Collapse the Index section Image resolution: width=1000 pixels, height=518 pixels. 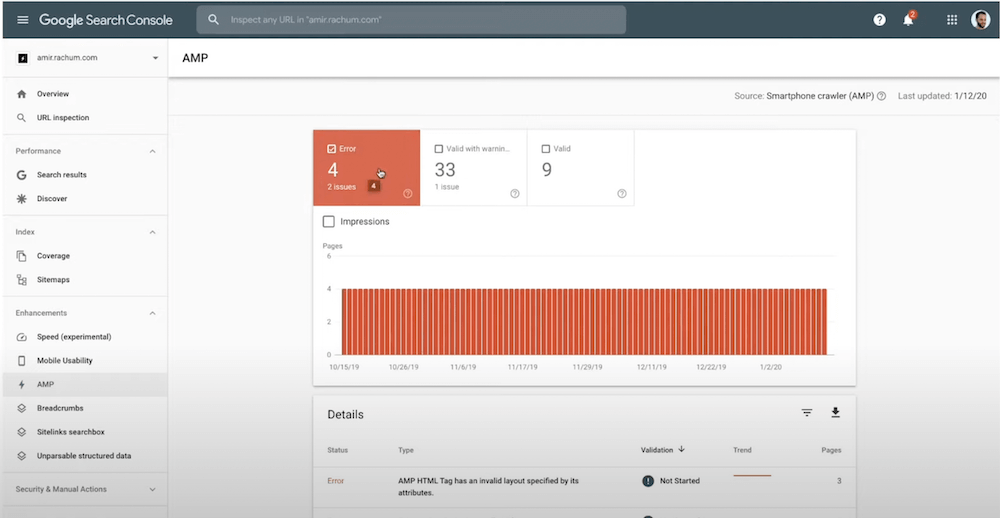(152, 232)
